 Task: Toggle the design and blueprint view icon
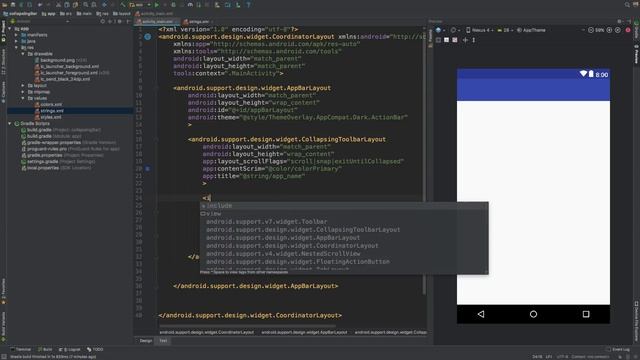[x=455, y=40]
